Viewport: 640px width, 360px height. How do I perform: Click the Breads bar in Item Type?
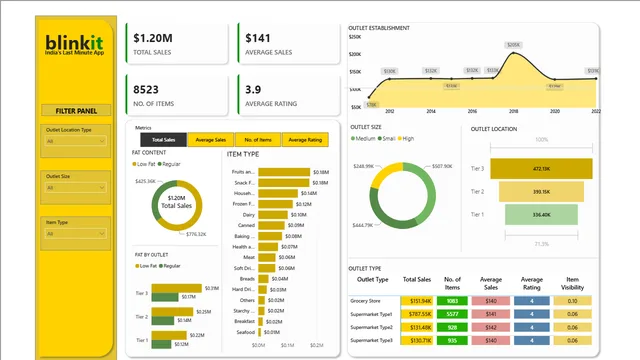click(x=263, y=279)
